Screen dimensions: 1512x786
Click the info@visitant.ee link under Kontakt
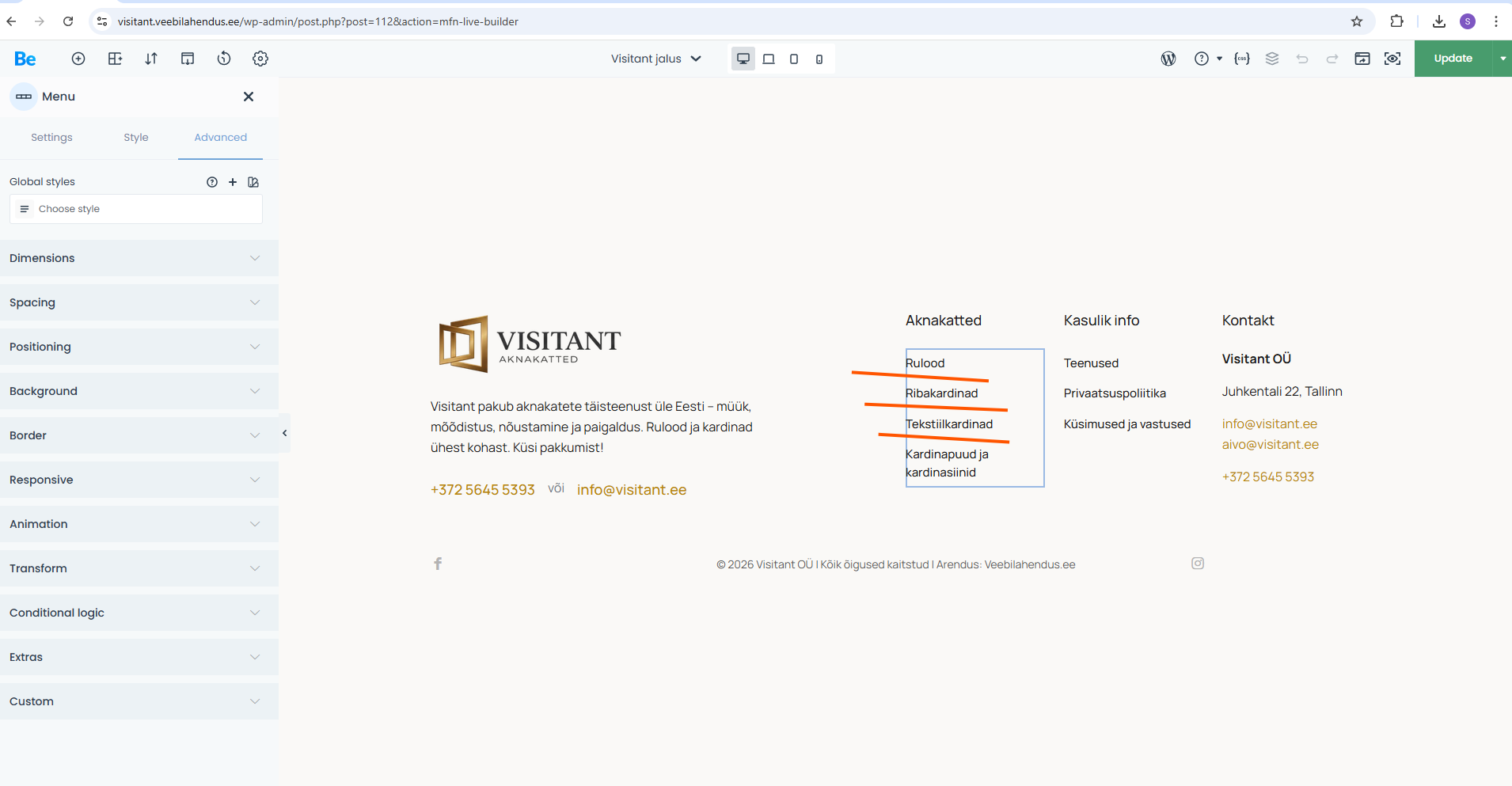1269,423
